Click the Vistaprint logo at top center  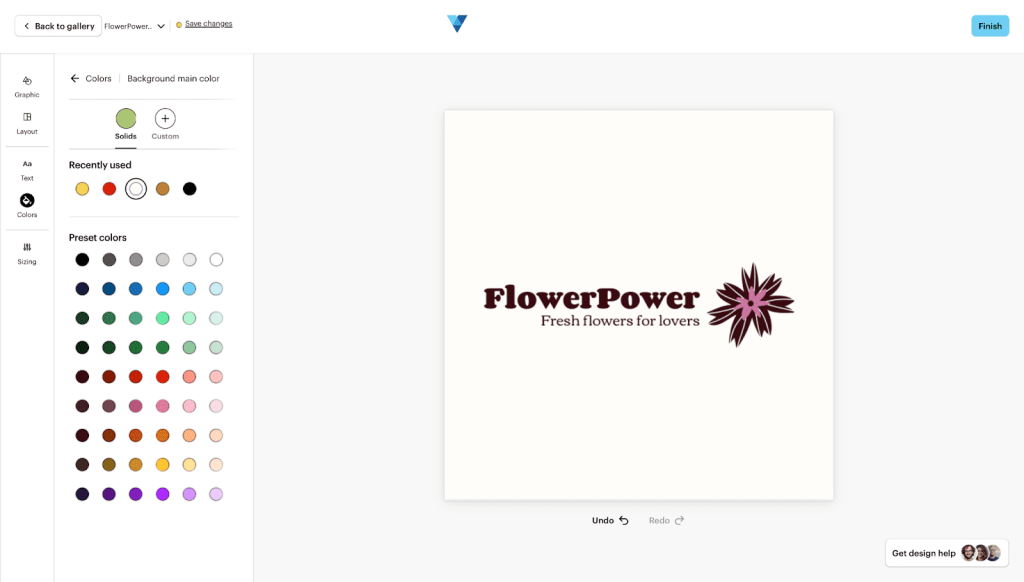click(457, 25)
